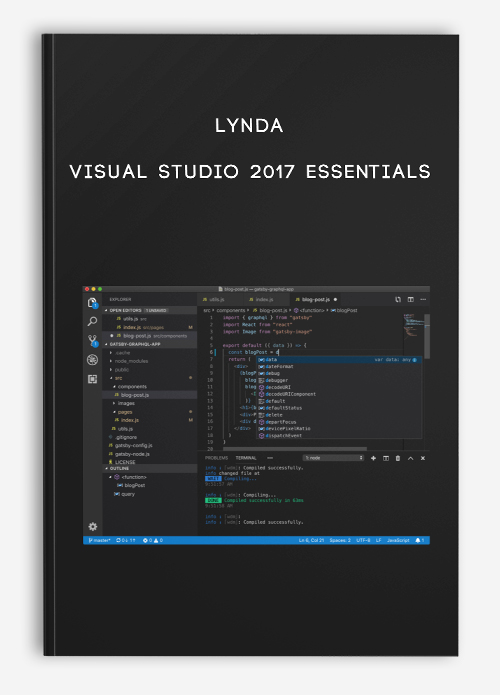500x695 pixels.
Task: Click the maximize panel chevron icon
Action: click(x=410, y=458)
